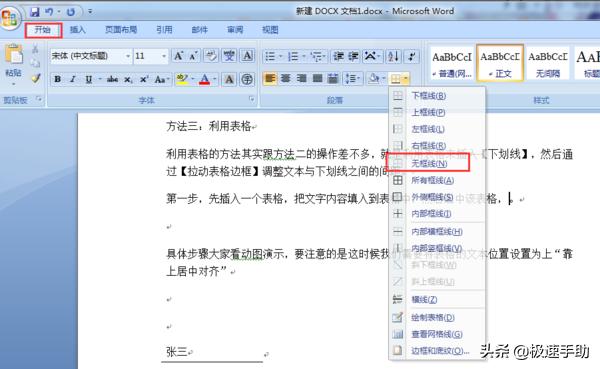Choose 上框线(P) menu item
The image size is (600, 369).
click(x=437, y=113)
